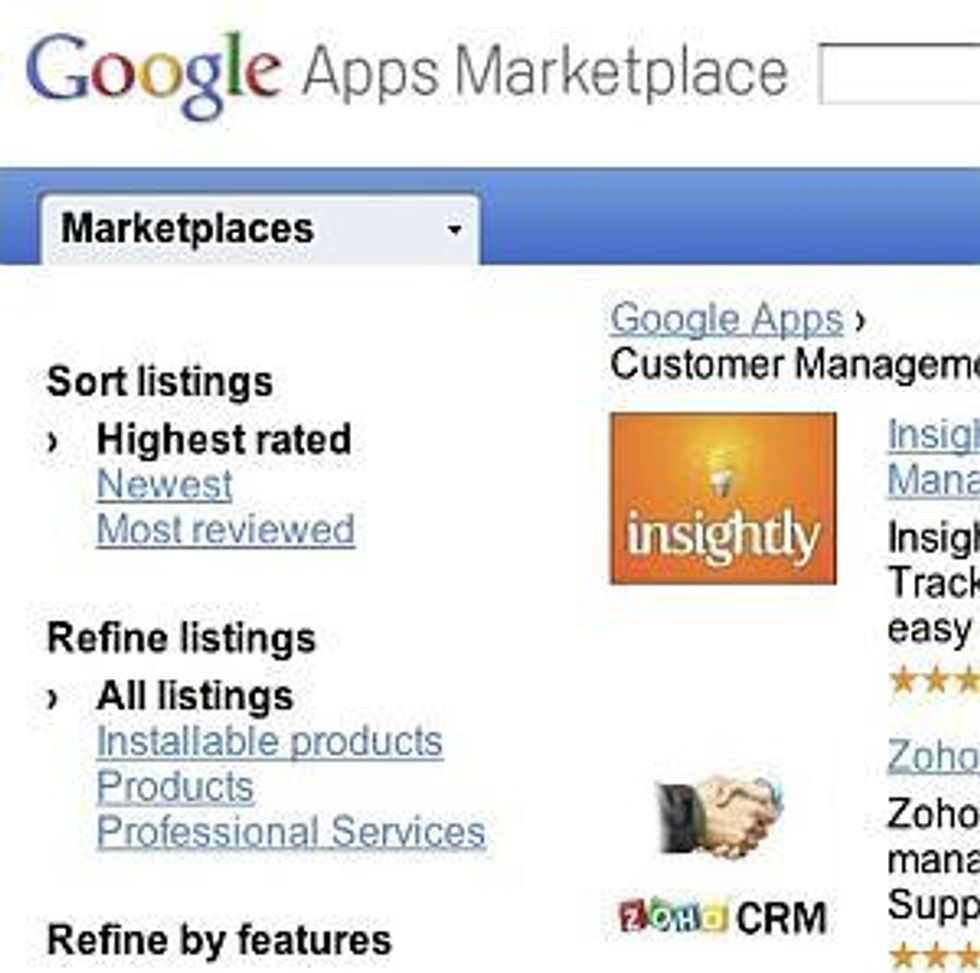The image size is (980, 973).
Task: Focus the search box beside Apps Marketplace
Action: point(900,74)
